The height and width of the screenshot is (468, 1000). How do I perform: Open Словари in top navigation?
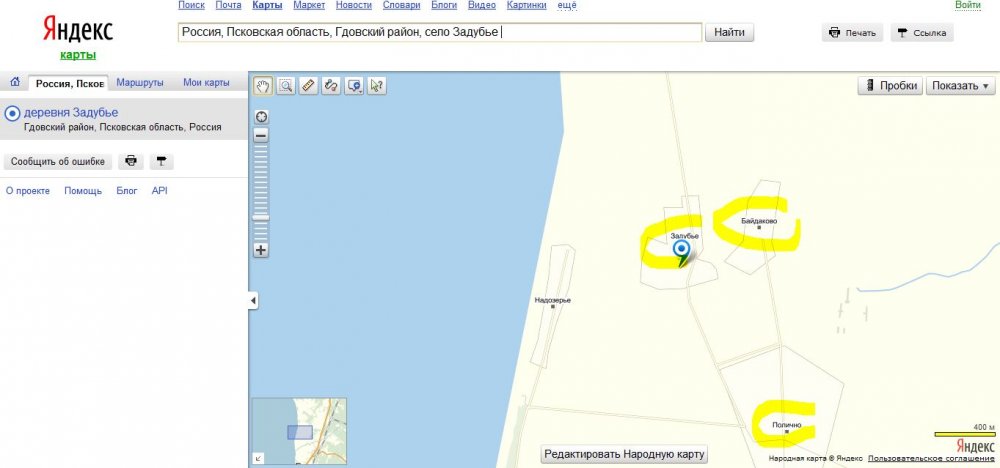pos(401,5)
